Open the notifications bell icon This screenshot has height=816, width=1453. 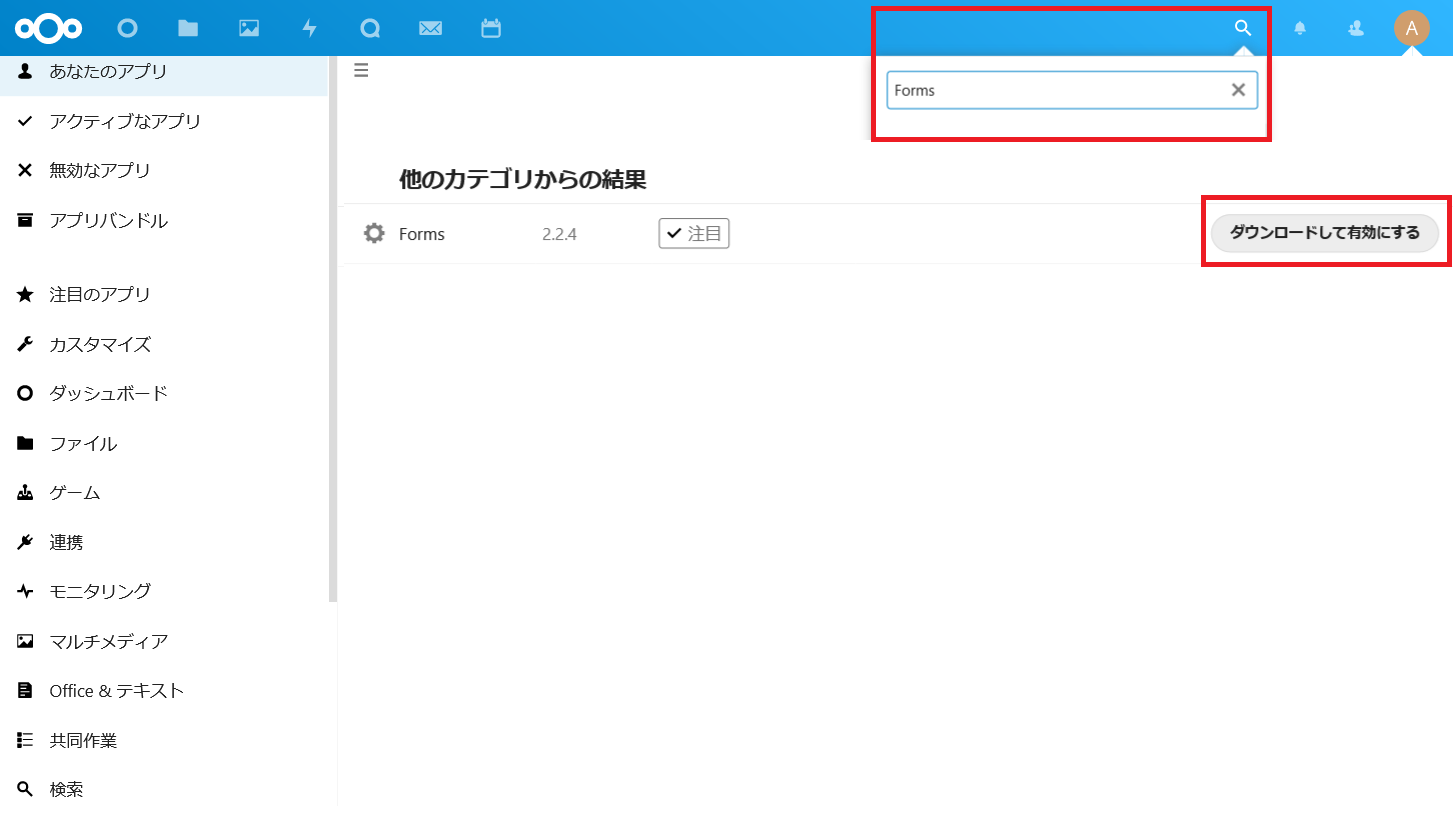[x=1300, y=28]
